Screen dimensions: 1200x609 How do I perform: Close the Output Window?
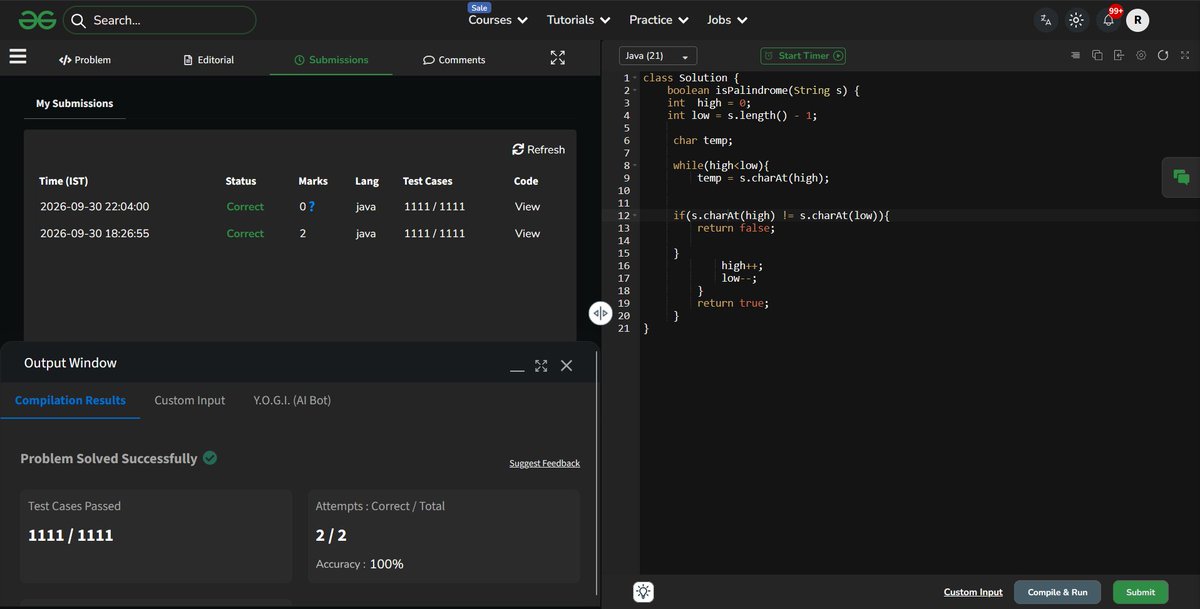click(566, 366)
